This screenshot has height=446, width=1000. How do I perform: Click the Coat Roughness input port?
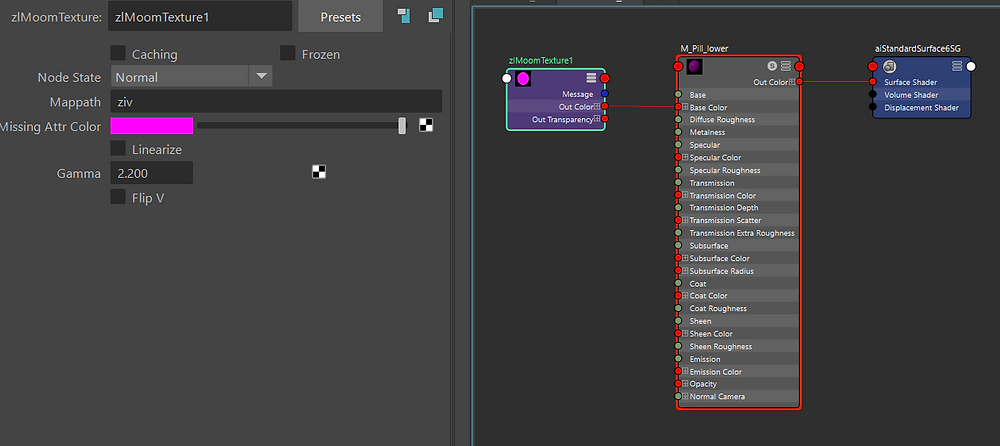[x=679, y=308]
